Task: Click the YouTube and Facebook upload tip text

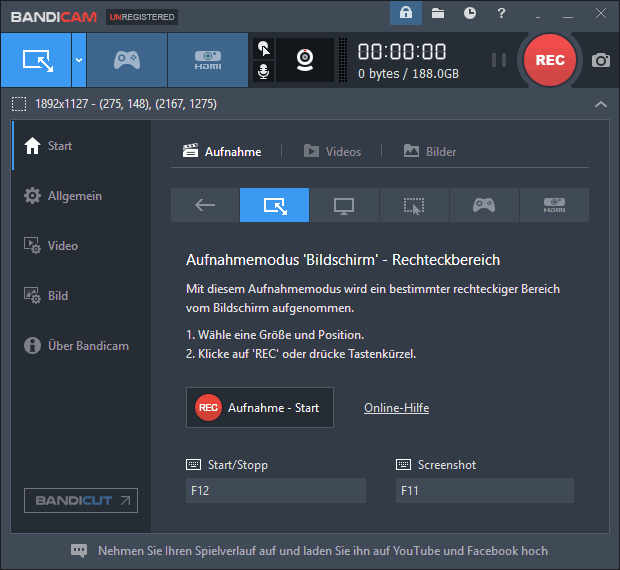Action: click(x=323, y=551)
